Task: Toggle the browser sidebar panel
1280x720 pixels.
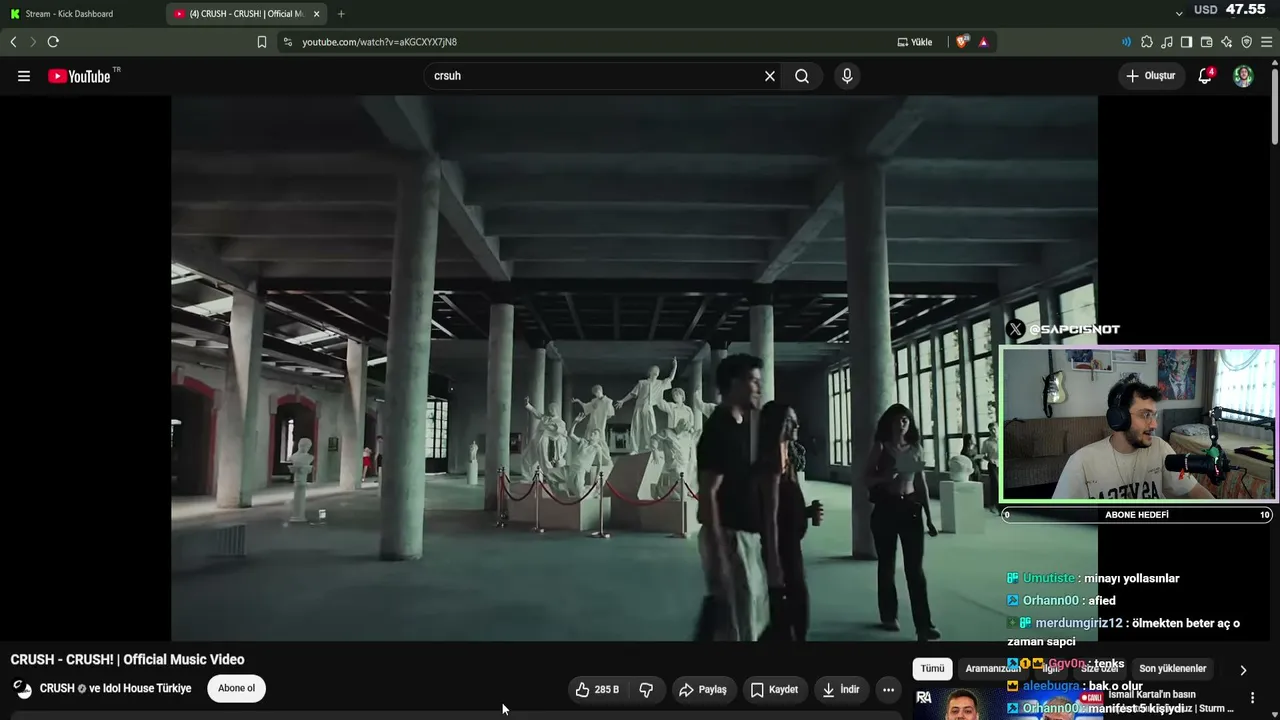Action: pos(1186,42)
